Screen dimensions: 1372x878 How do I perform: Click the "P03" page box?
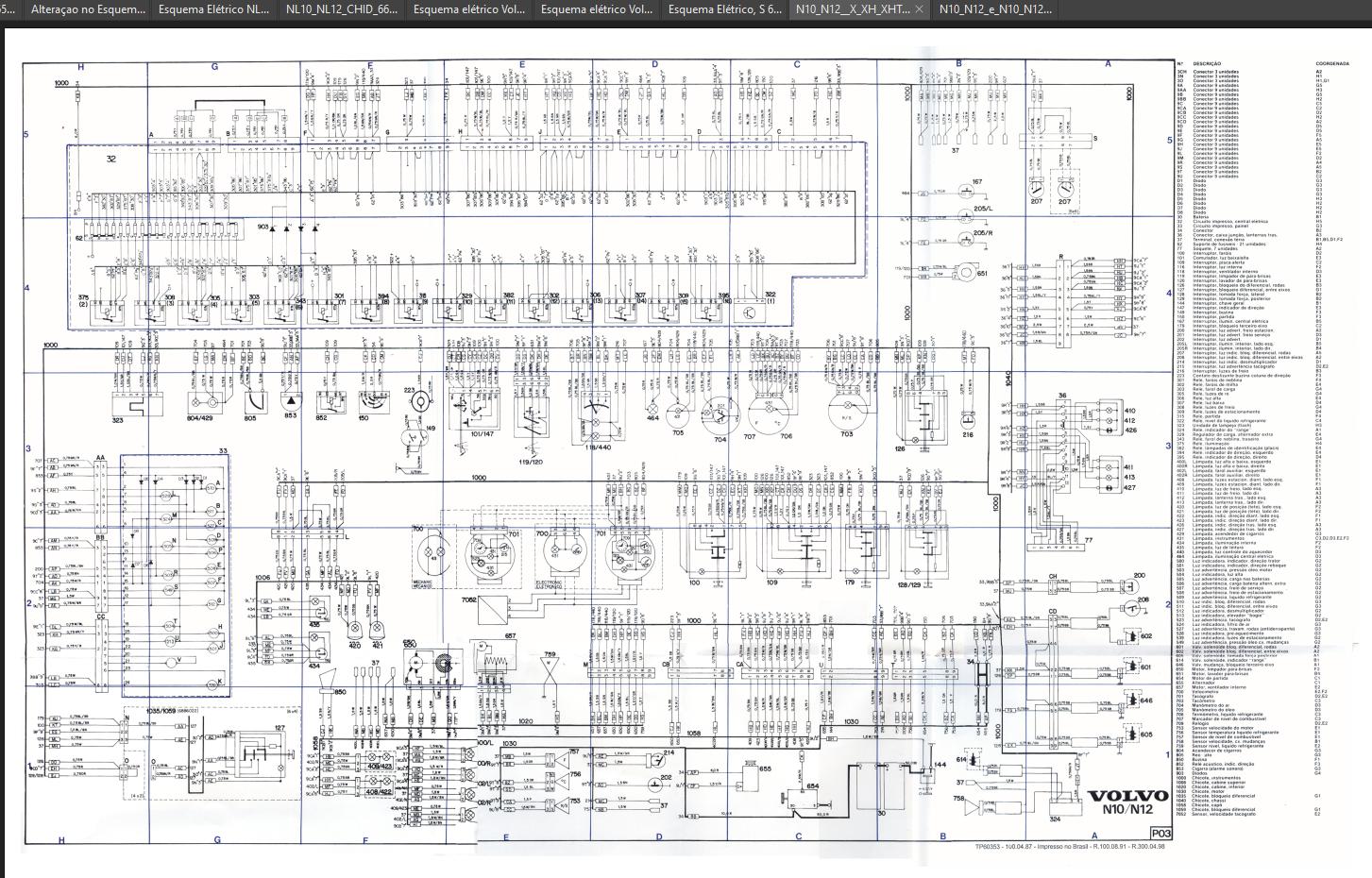pyautogui.click(x=1160, y=834)
